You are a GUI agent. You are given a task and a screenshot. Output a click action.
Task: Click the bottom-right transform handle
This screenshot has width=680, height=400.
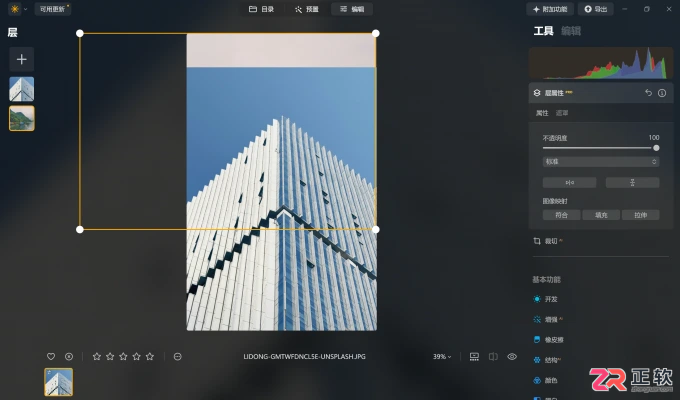click(x=376, y=230)
